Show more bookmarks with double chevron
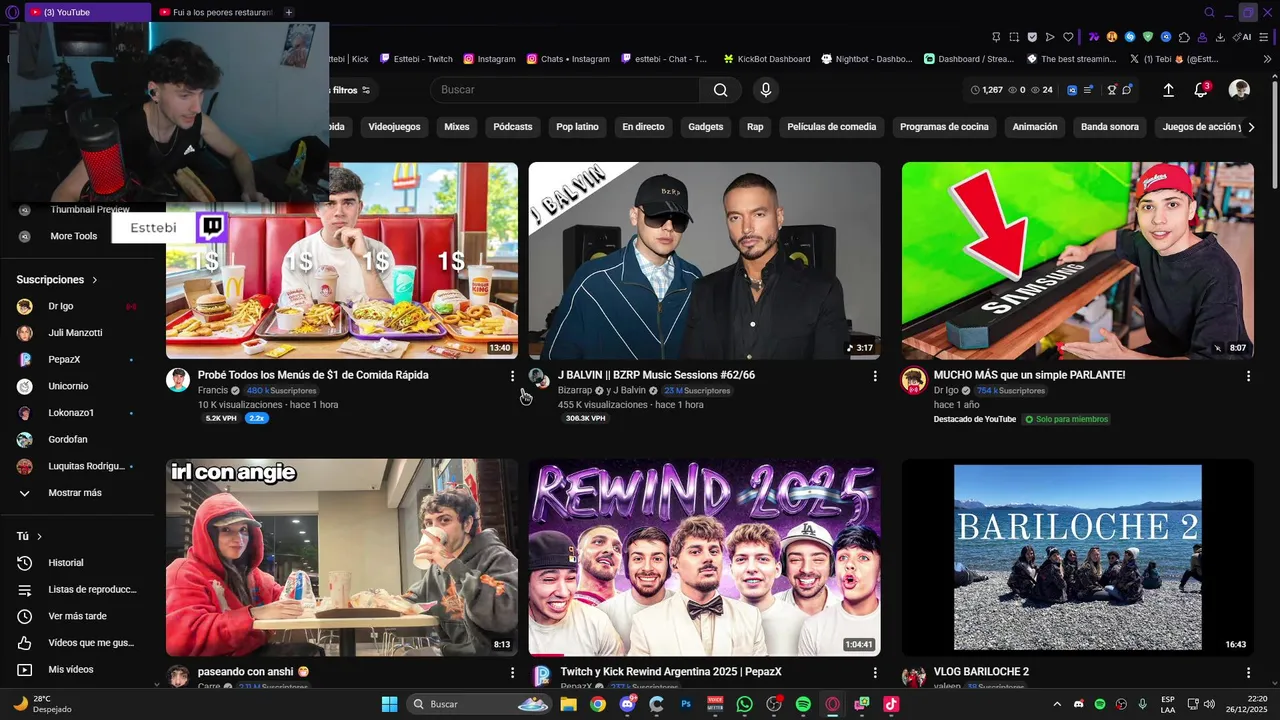1280x720 pixels. [1268, 59]
